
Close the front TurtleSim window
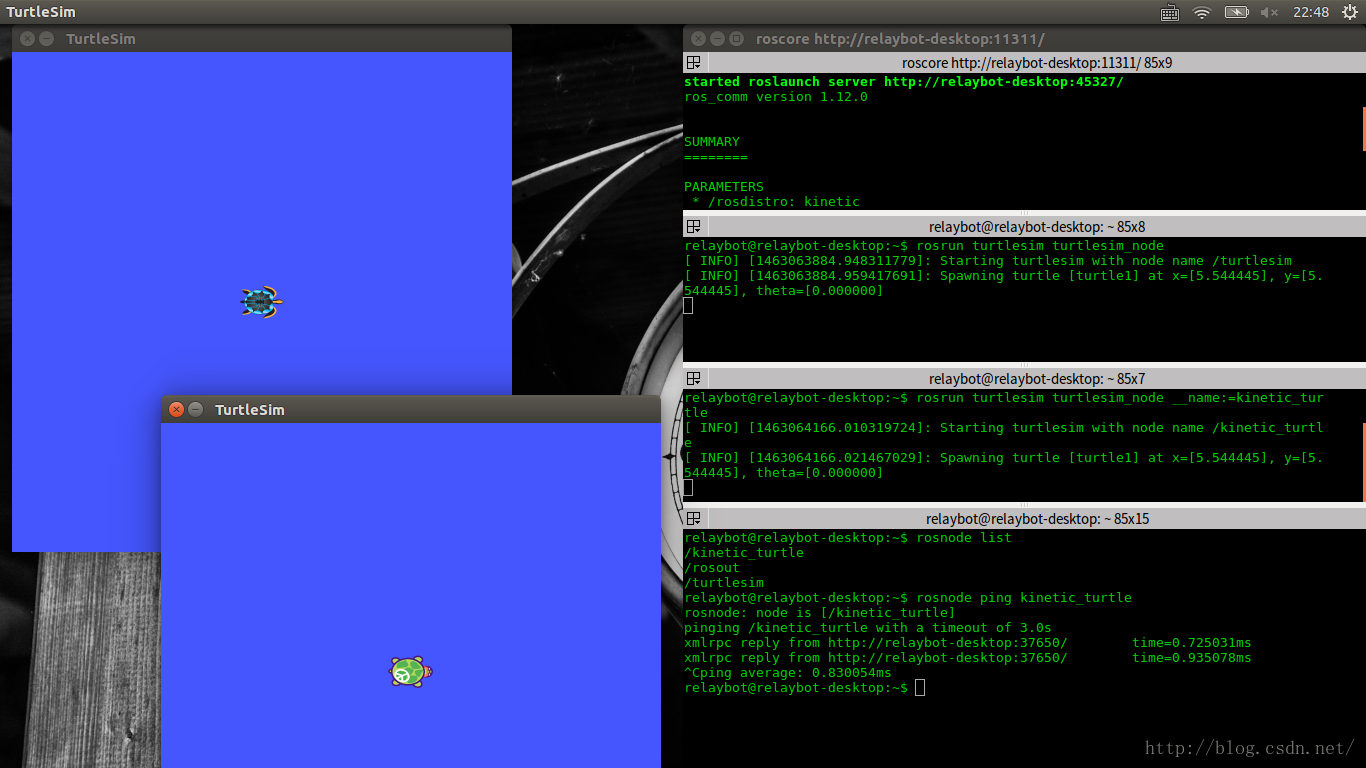coord(176,409)
